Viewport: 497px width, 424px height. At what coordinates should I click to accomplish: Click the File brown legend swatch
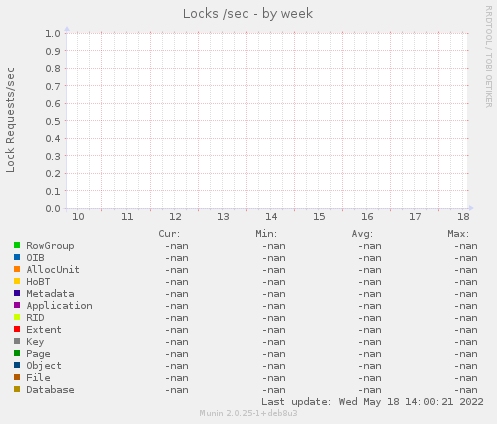[17, 377]
